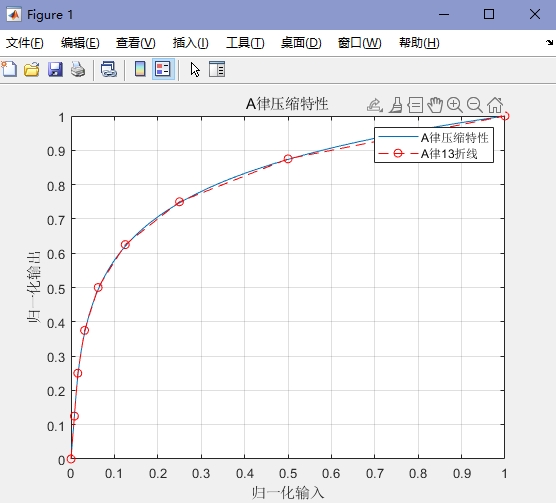Activate the Brush data tool

pos(396,105)
